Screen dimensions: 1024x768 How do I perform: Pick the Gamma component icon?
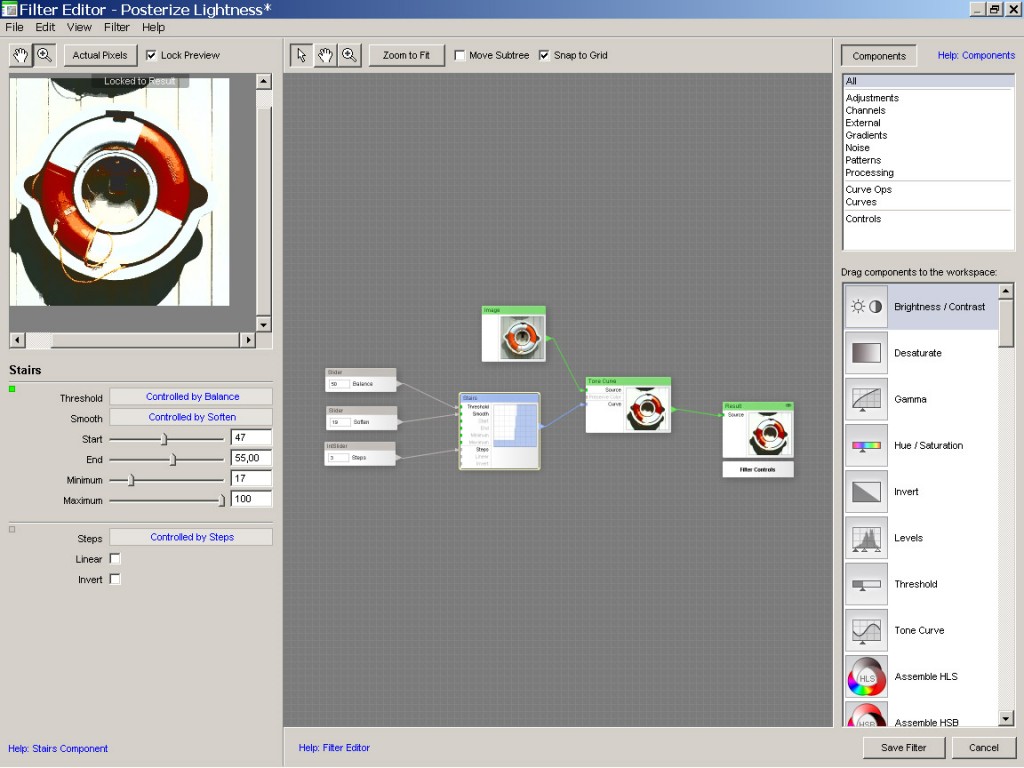867,400
